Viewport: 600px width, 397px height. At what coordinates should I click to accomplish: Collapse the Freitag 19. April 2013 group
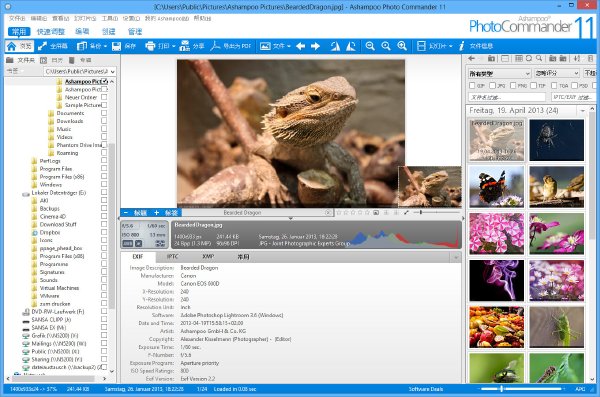coord(582,111)
